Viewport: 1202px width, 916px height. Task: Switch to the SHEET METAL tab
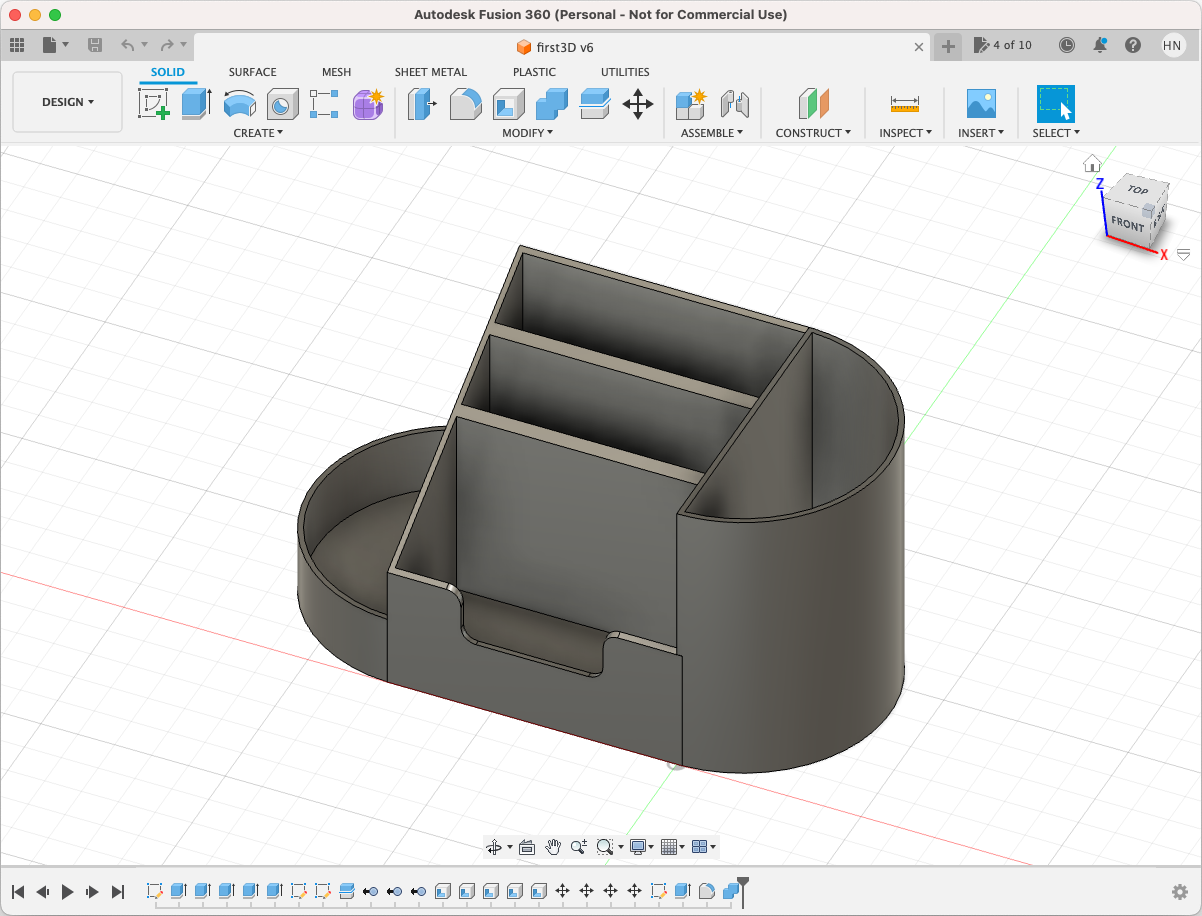430,72
